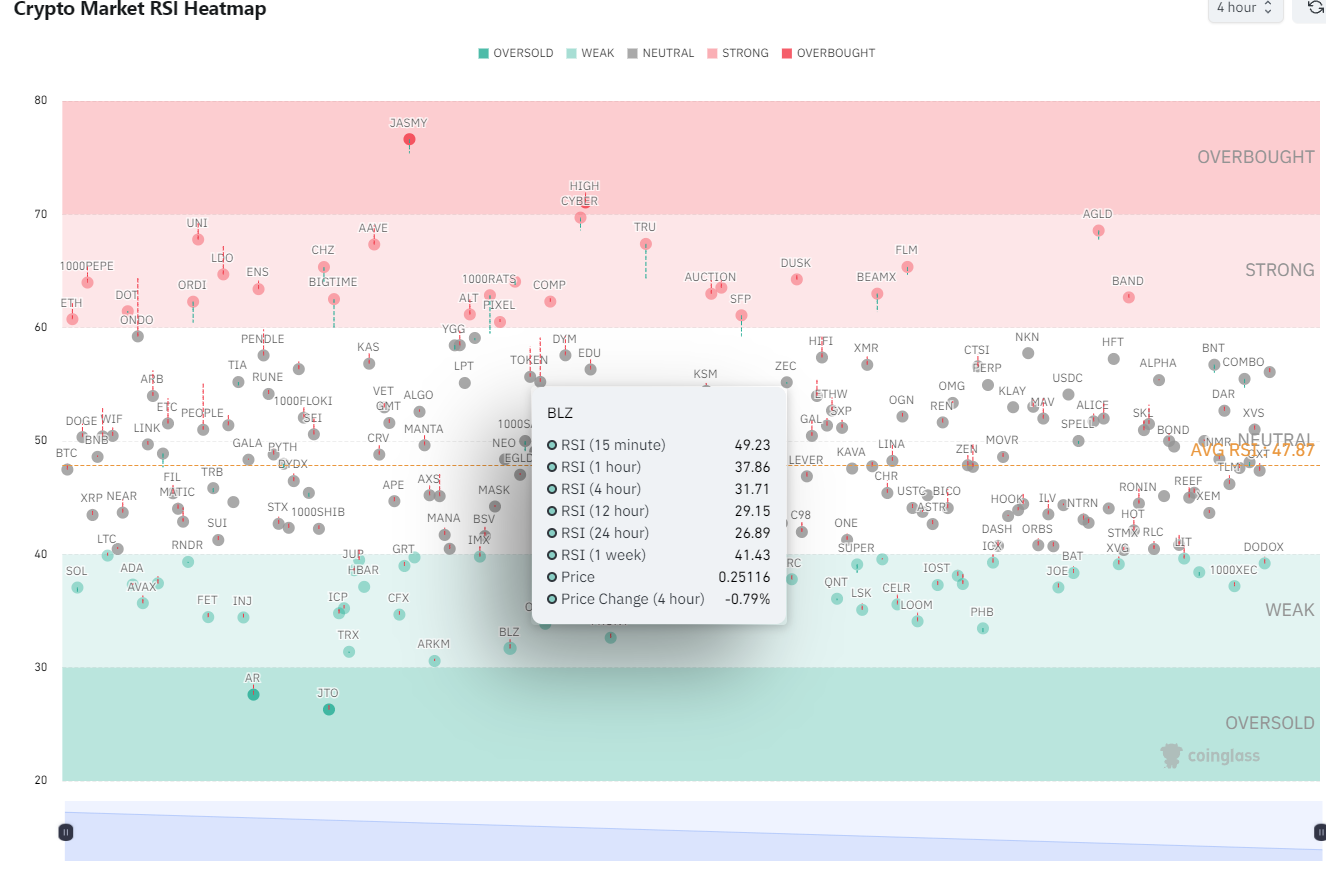
Task: Select the AGLD data point
Action: [x=1098, y=230]
